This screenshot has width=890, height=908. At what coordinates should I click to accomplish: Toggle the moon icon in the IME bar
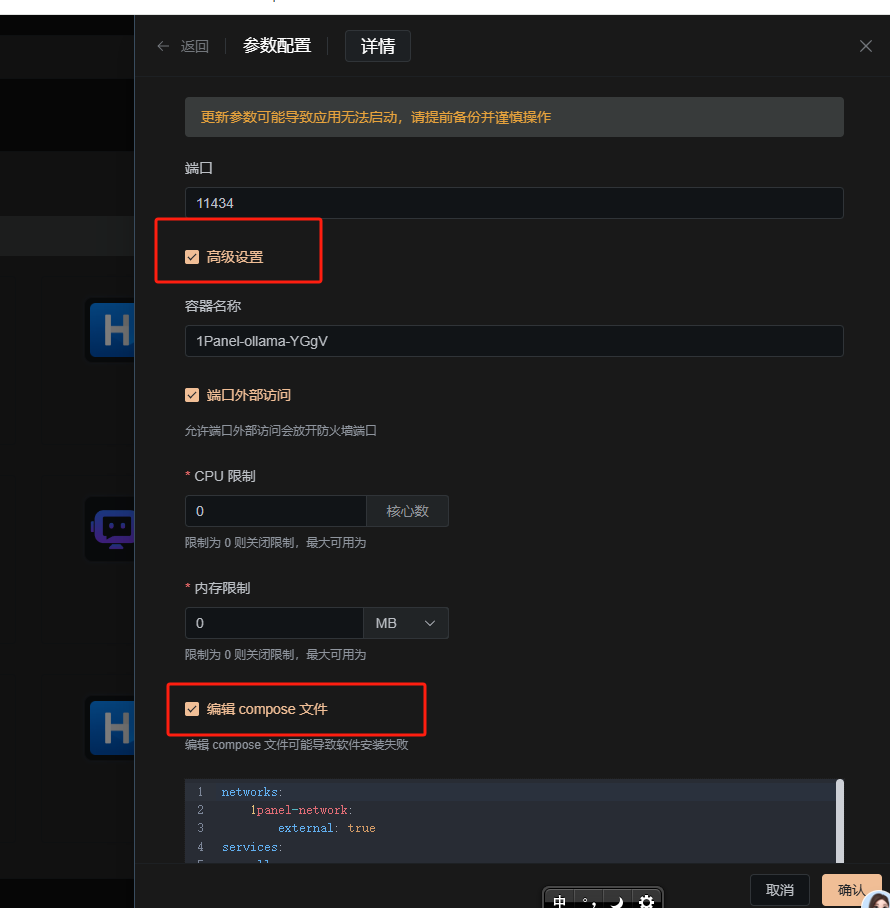[x=617, y=900]
